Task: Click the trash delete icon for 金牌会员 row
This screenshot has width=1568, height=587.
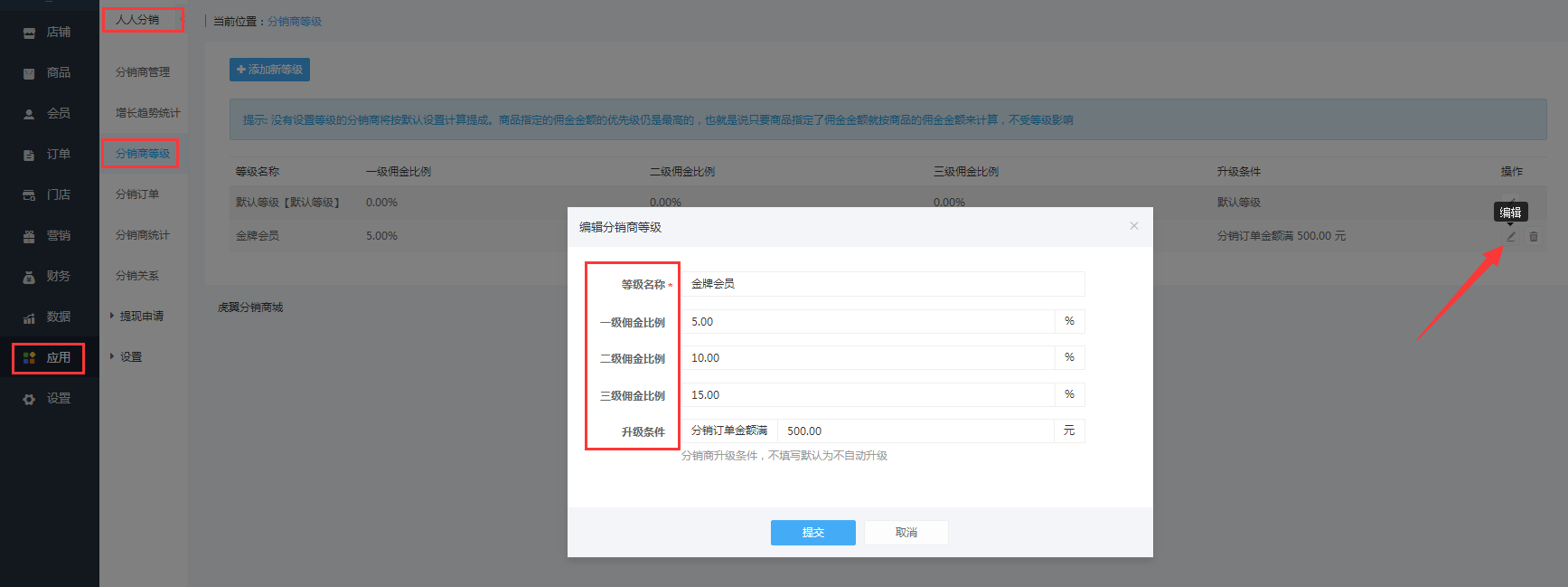Action: 1534,236
